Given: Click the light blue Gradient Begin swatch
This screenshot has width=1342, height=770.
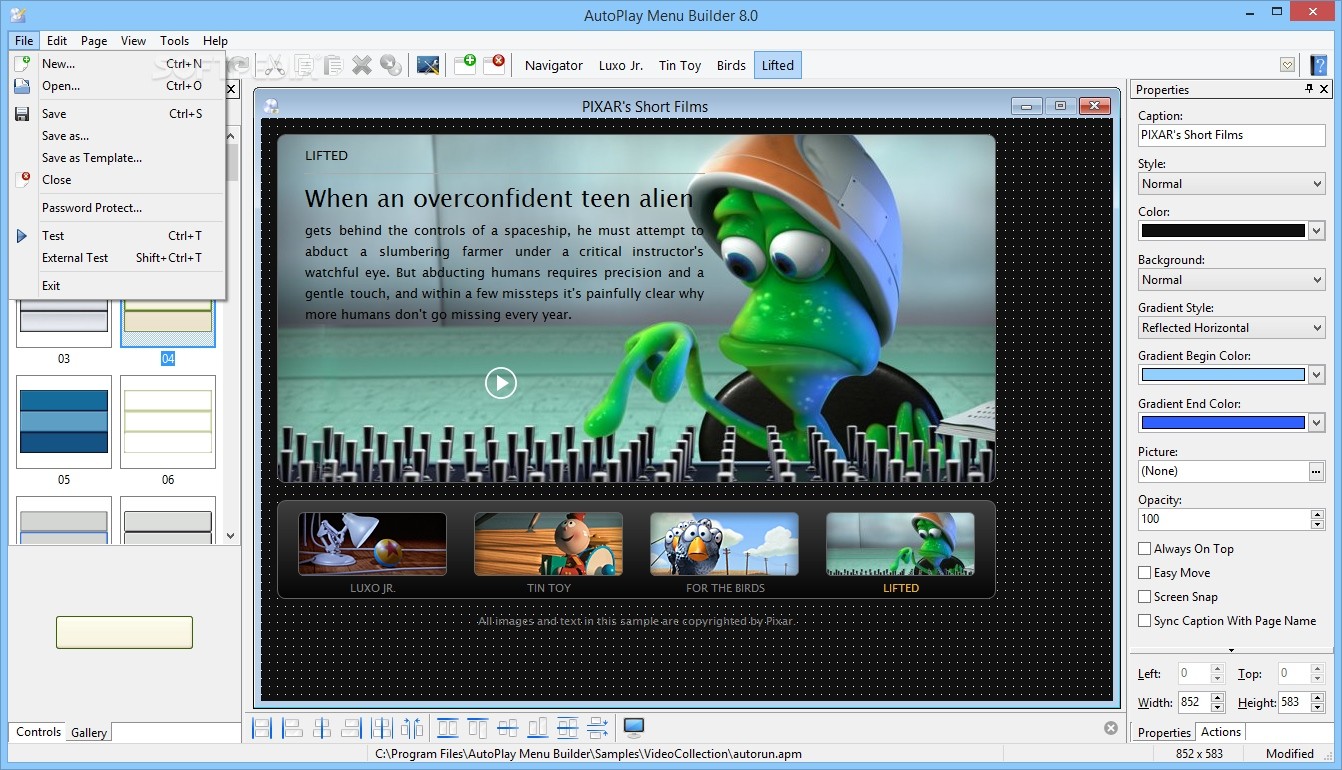Looking at the screenshot, I should pyautogui.click(x=1223, y=375).
